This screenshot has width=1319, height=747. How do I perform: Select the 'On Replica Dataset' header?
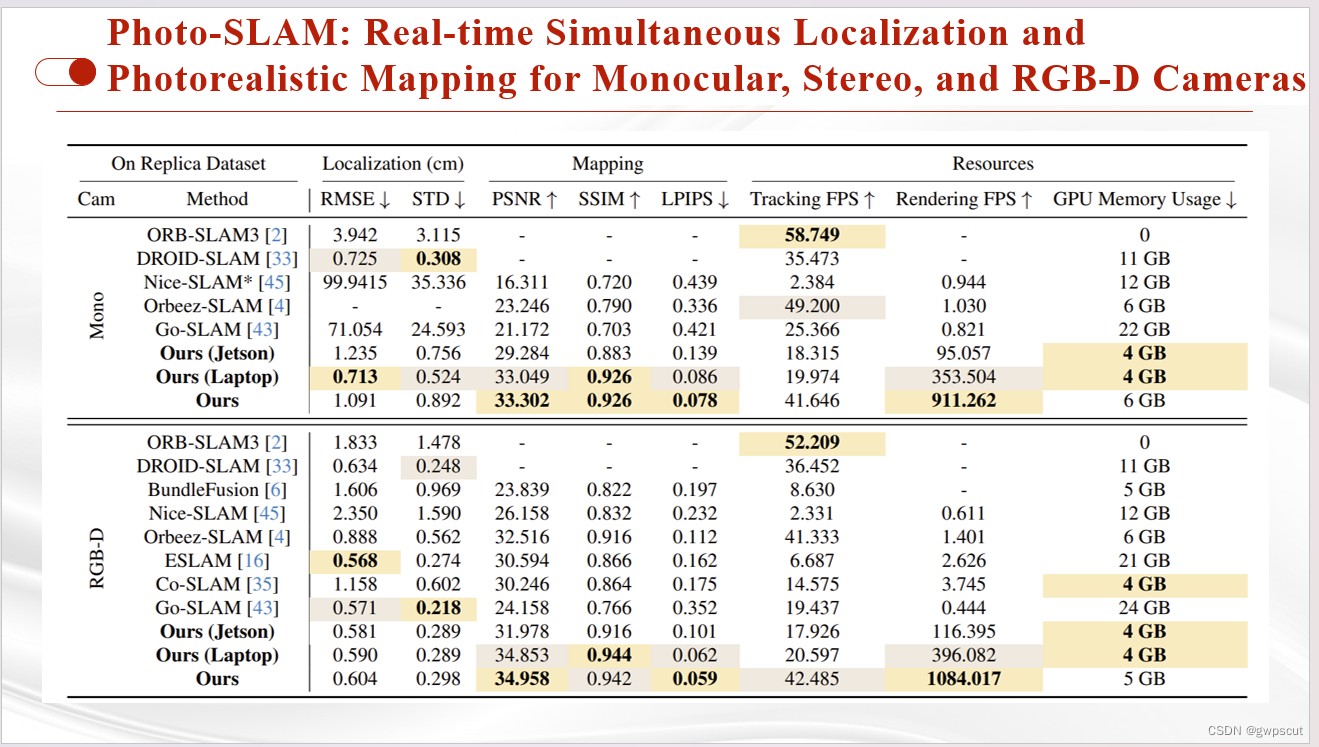189,164
